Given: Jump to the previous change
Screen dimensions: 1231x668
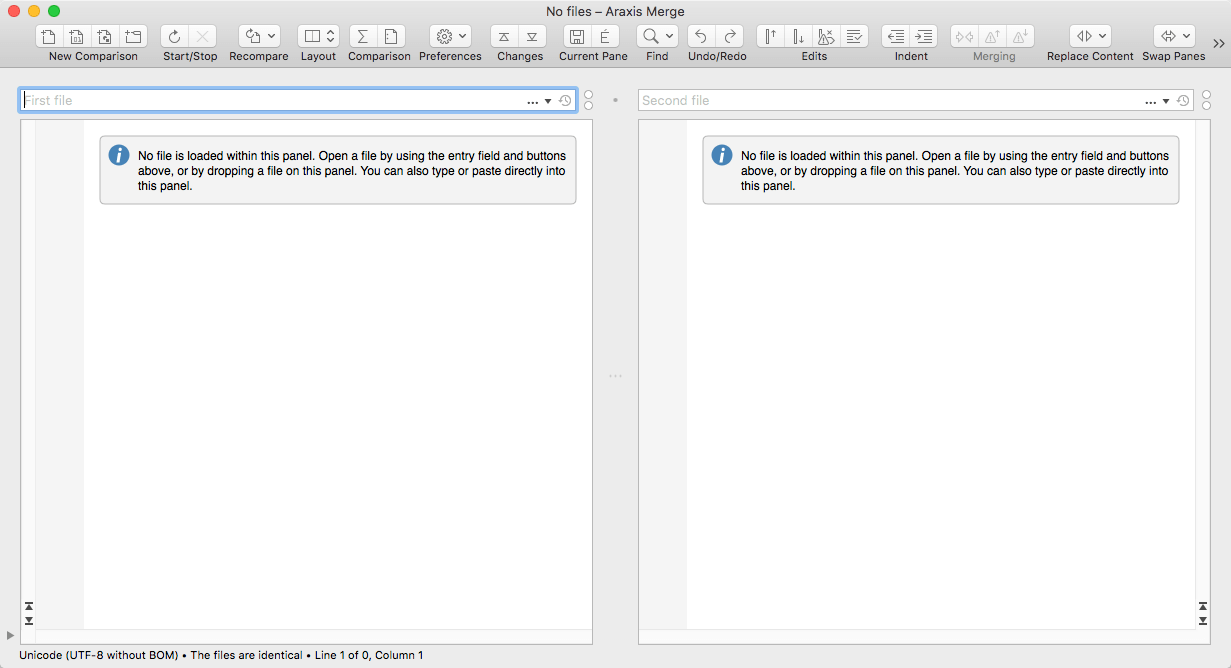Looking at the screenshot, I should [505, 36].
